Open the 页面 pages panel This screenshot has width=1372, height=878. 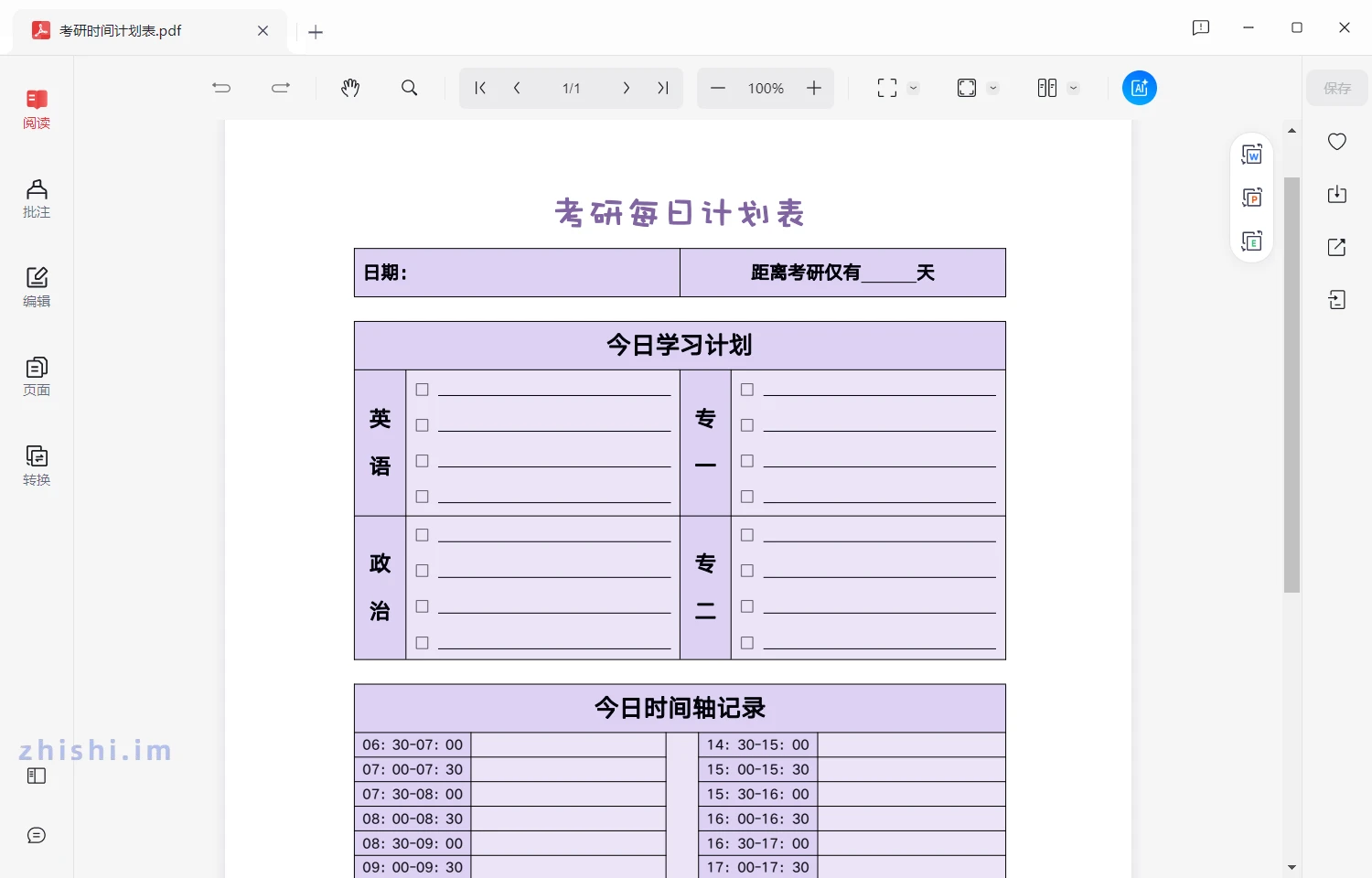37,377
